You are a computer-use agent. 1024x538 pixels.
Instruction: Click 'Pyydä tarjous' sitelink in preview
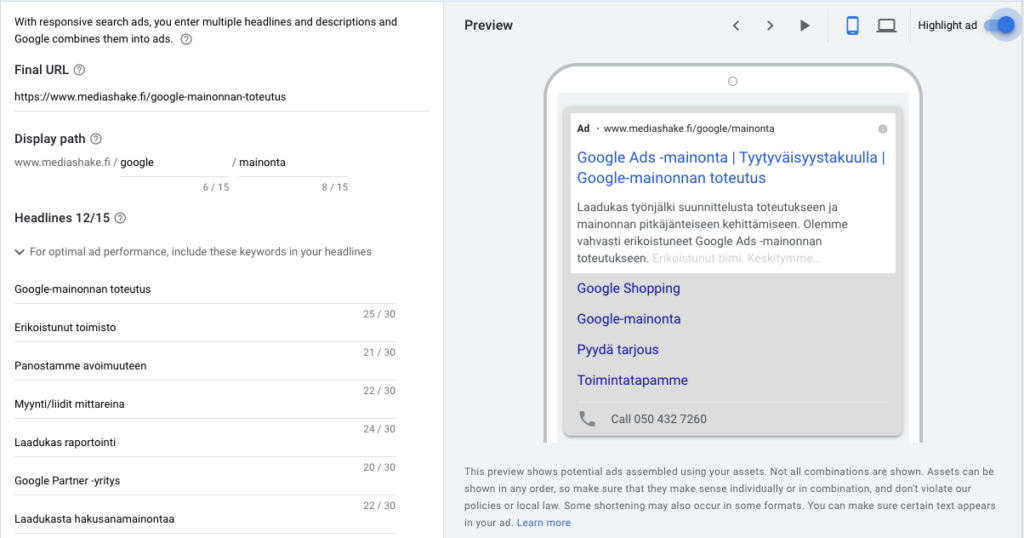point(617,350)
